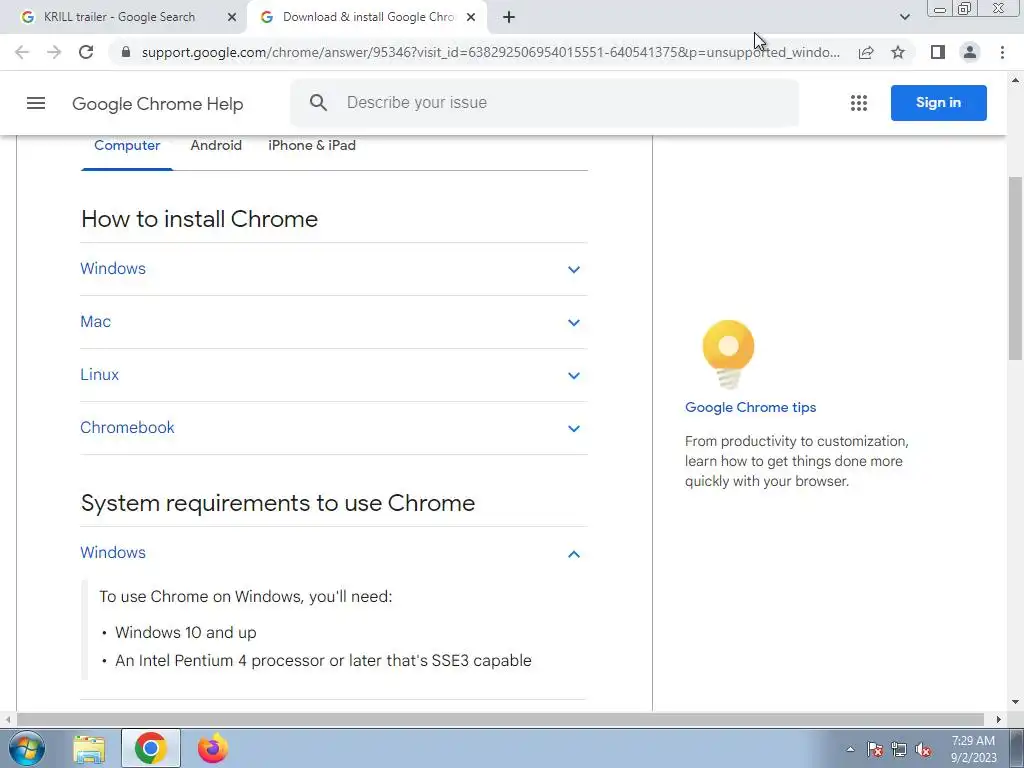Expand the Linux install section
The width and height of the screenshot is (1024, 768).
(x=333, y=375)
